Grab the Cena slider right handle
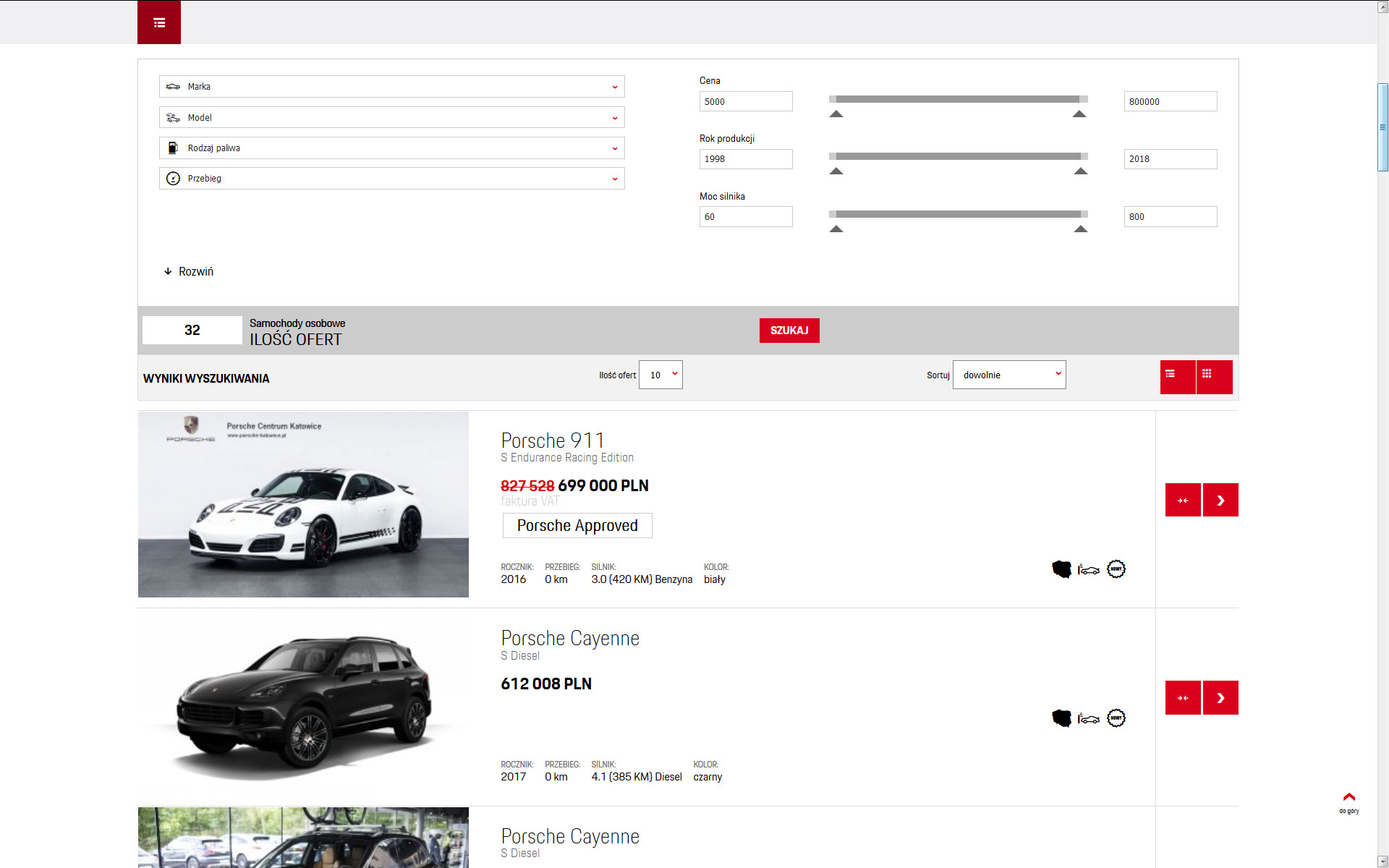Screen dimensions: 1389x868 tap(1079, 114)
